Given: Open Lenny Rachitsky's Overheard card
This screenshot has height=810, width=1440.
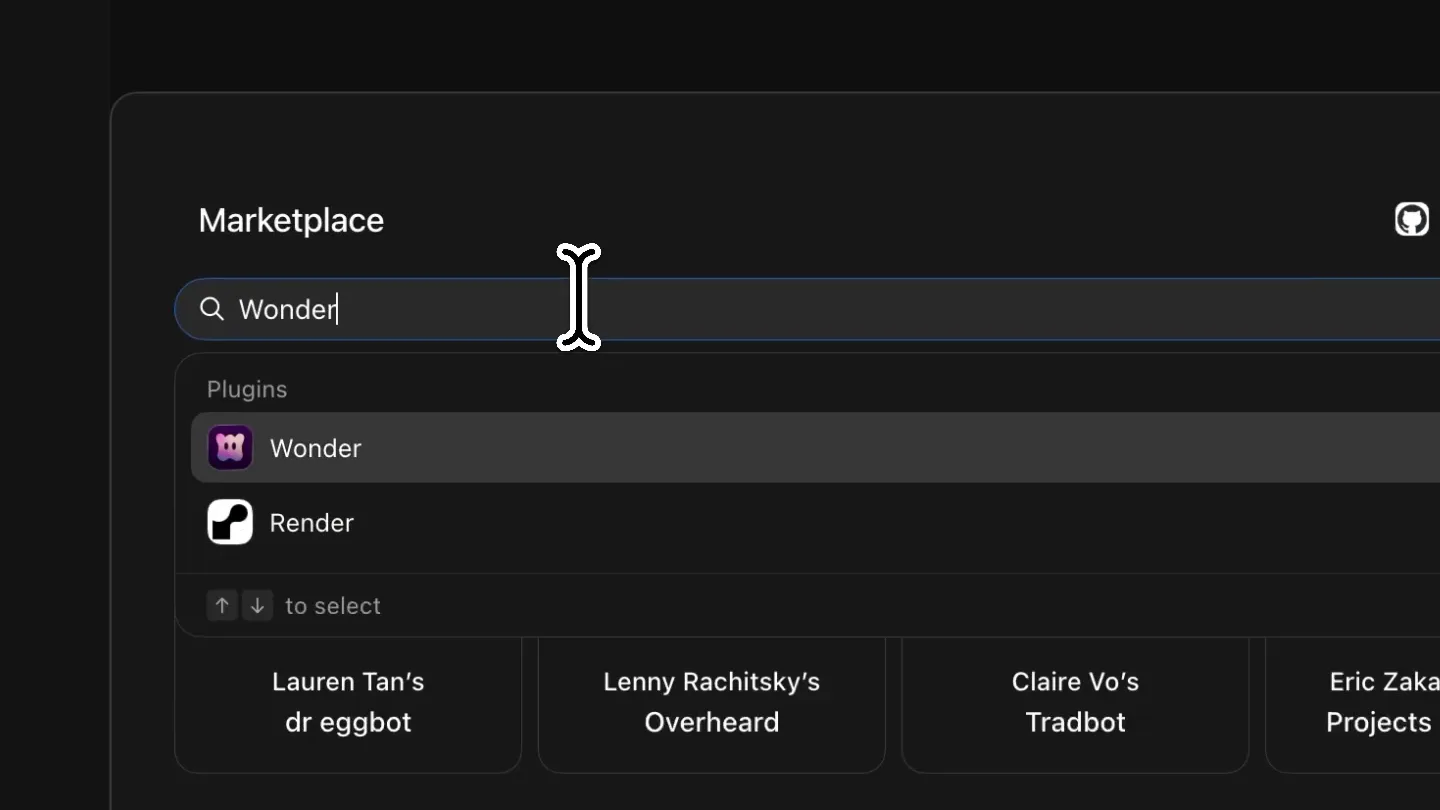Looking at the screenshot, I should coord(712,704).
